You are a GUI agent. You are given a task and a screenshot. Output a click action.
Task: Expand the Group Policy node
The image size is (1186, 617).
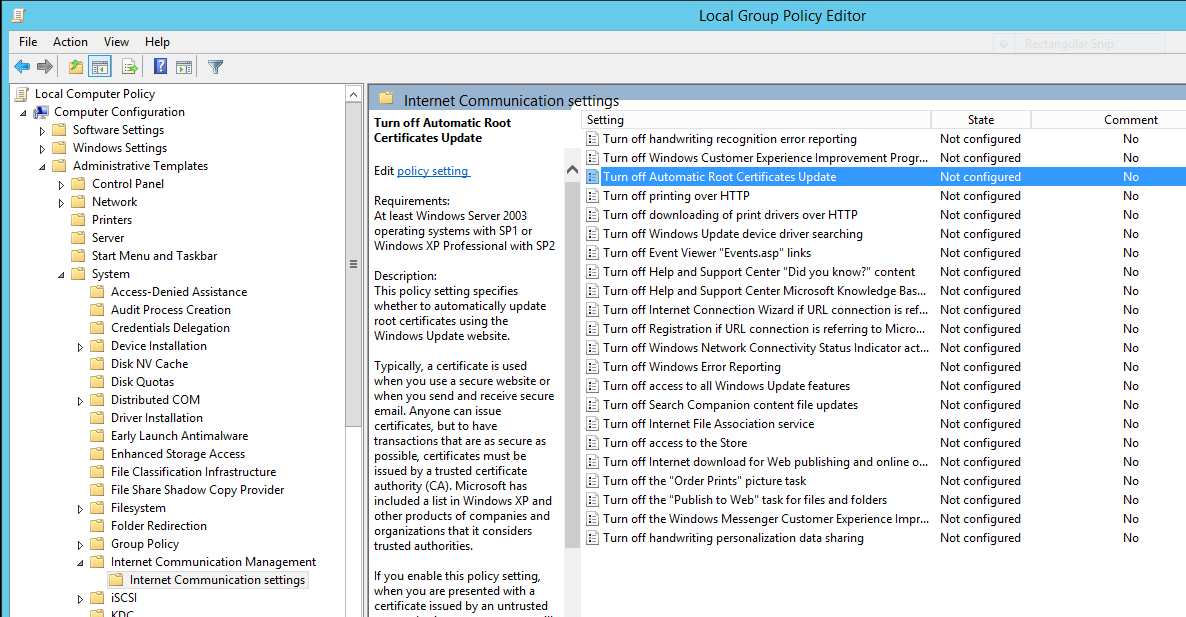80,544
